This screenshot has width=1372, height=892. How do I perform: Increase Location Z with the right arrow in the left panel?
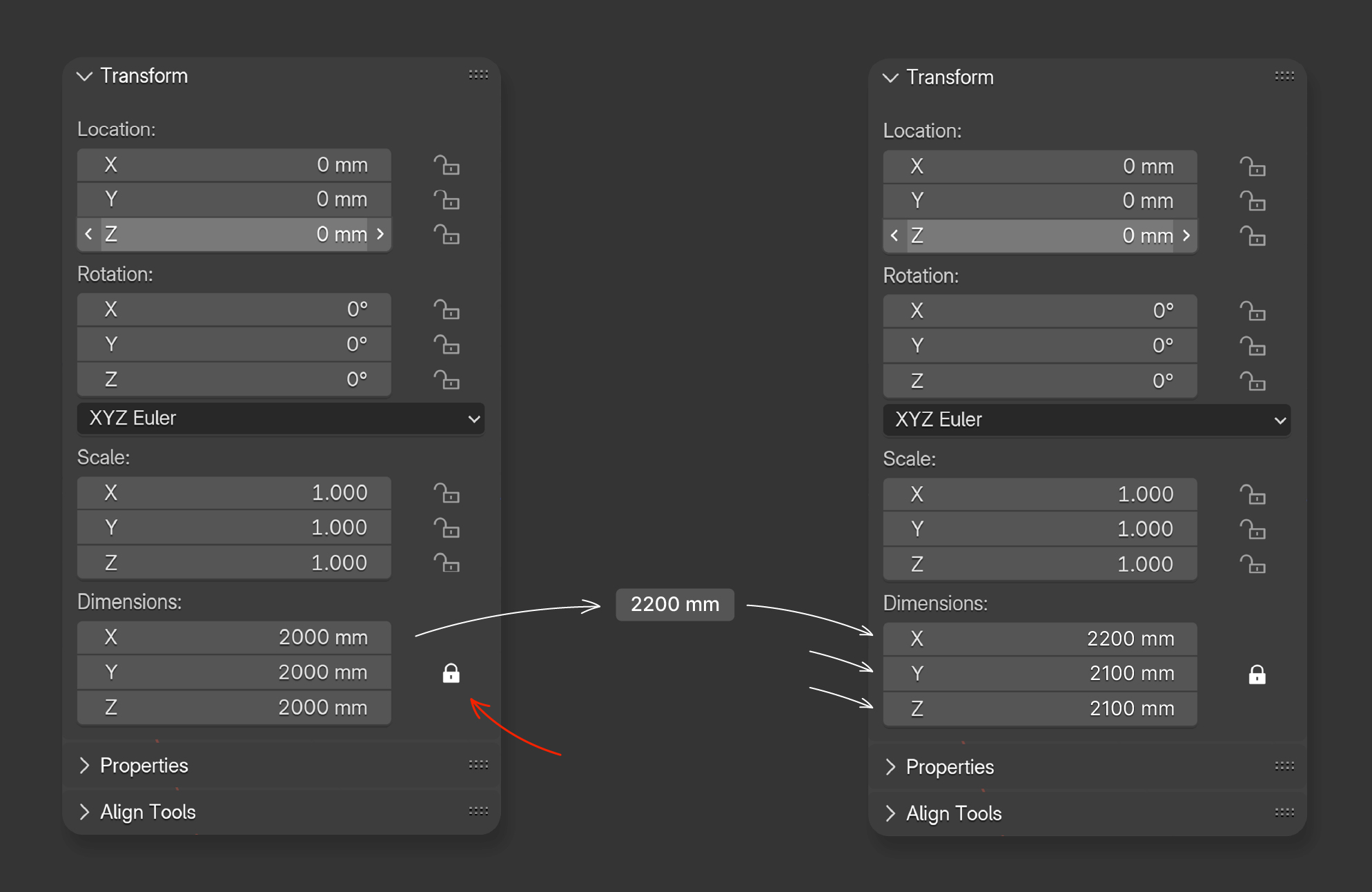coord(380,235)
